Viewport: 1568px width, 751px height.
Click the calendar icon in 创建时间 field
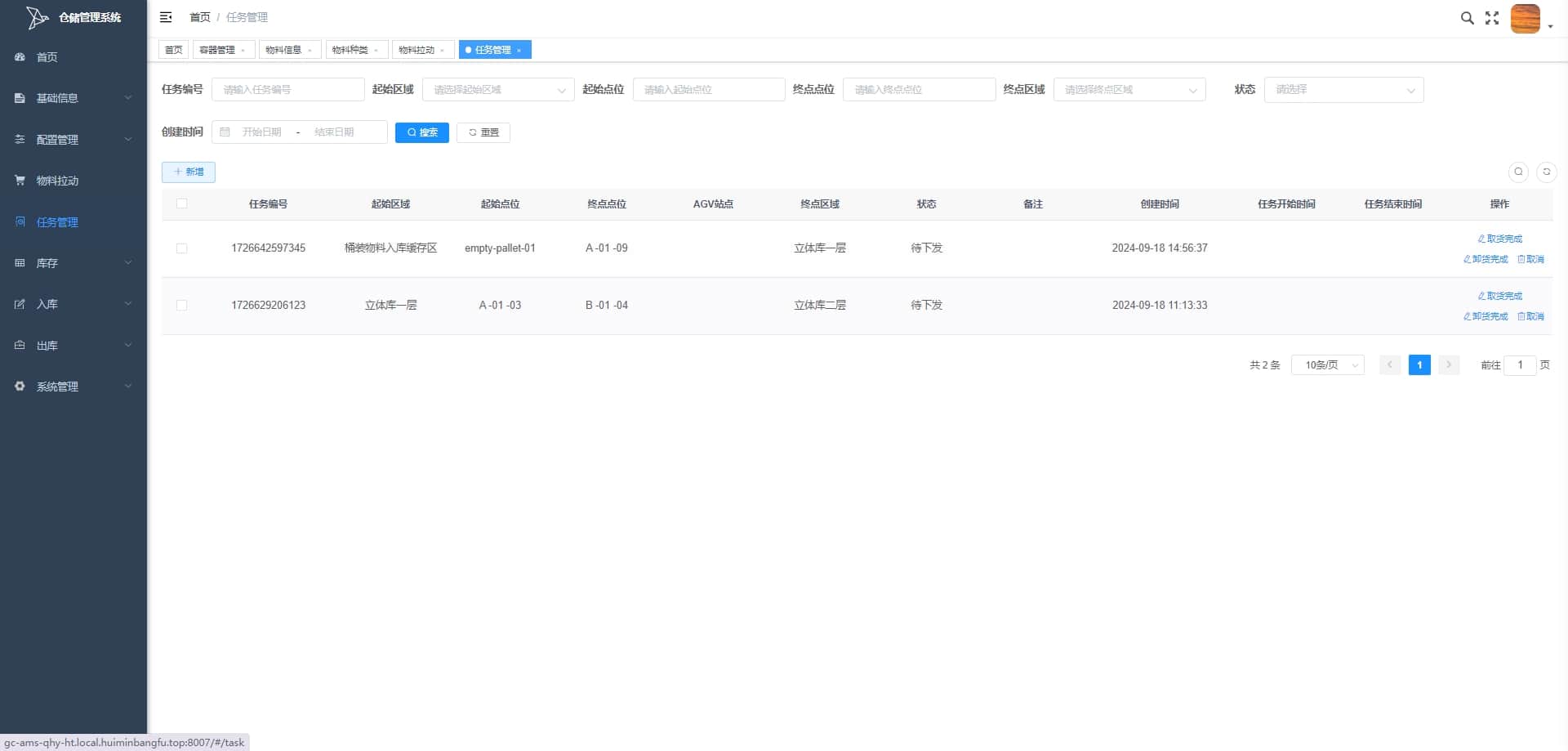click(225, 132)
